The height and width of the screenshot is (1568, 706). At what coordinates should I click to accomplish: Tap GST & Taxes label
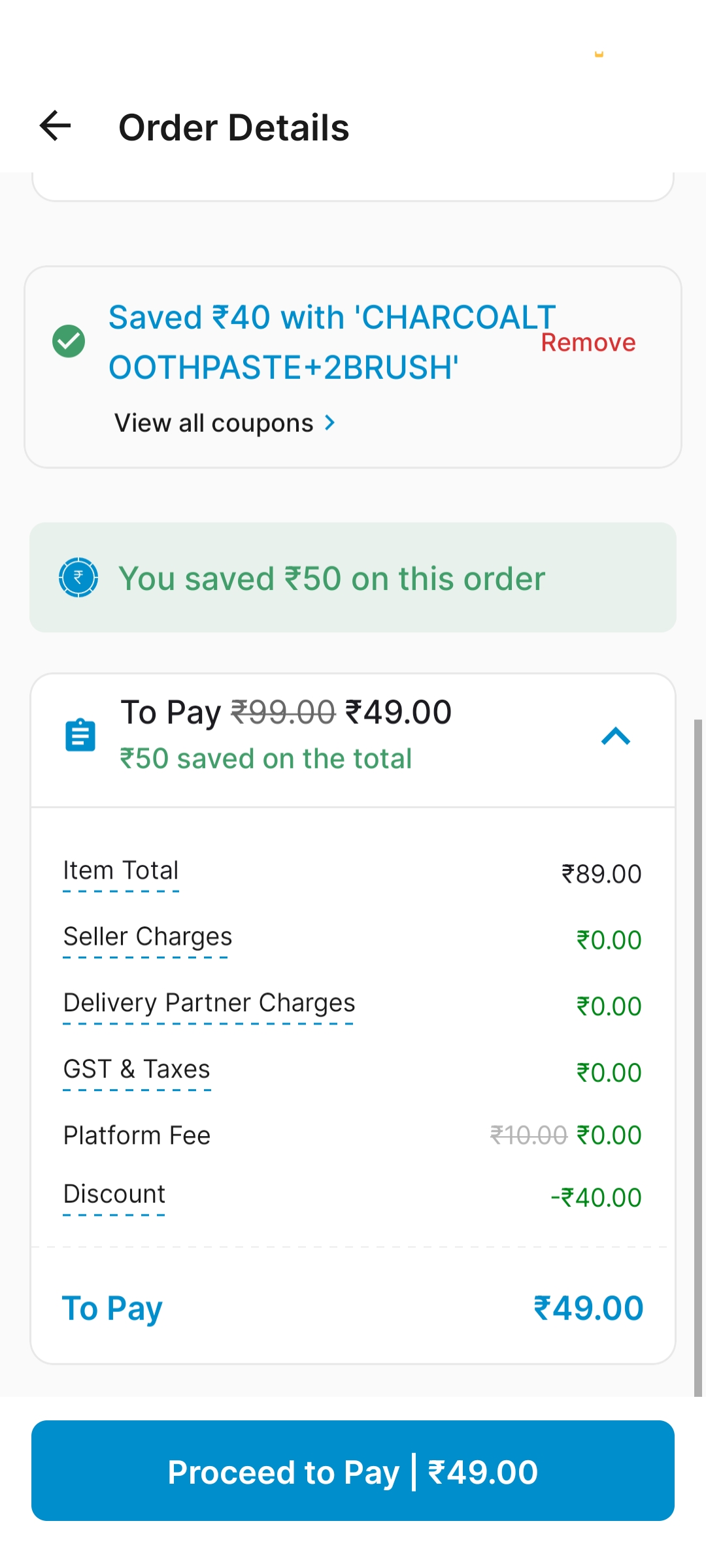[137, 1070]
